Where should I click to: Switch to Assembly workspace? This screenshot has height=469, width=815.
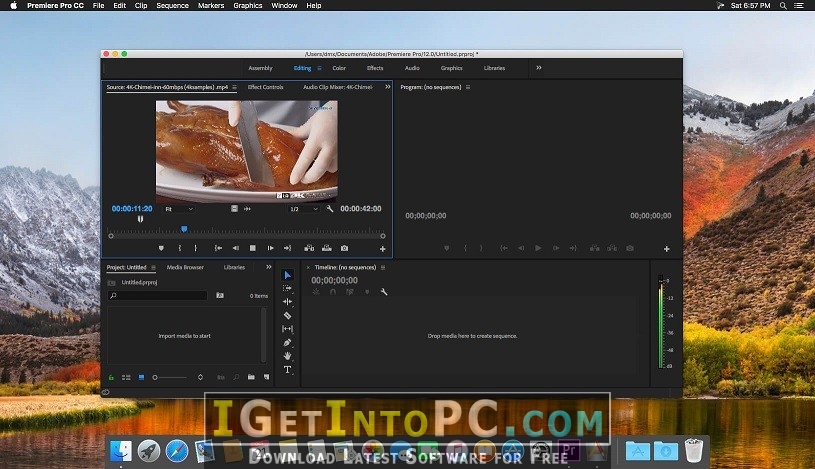tap(260, 68)
